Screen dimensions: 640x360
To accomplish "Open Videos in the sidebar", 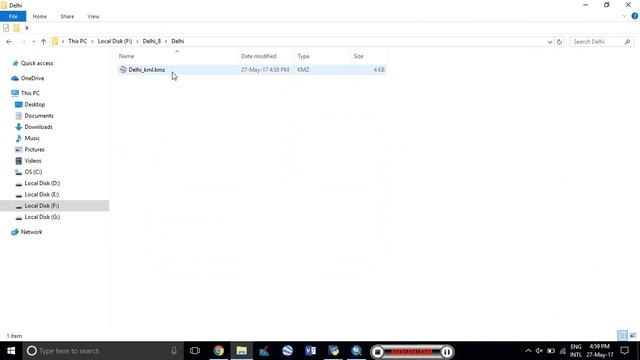I will tap(33, 161).
